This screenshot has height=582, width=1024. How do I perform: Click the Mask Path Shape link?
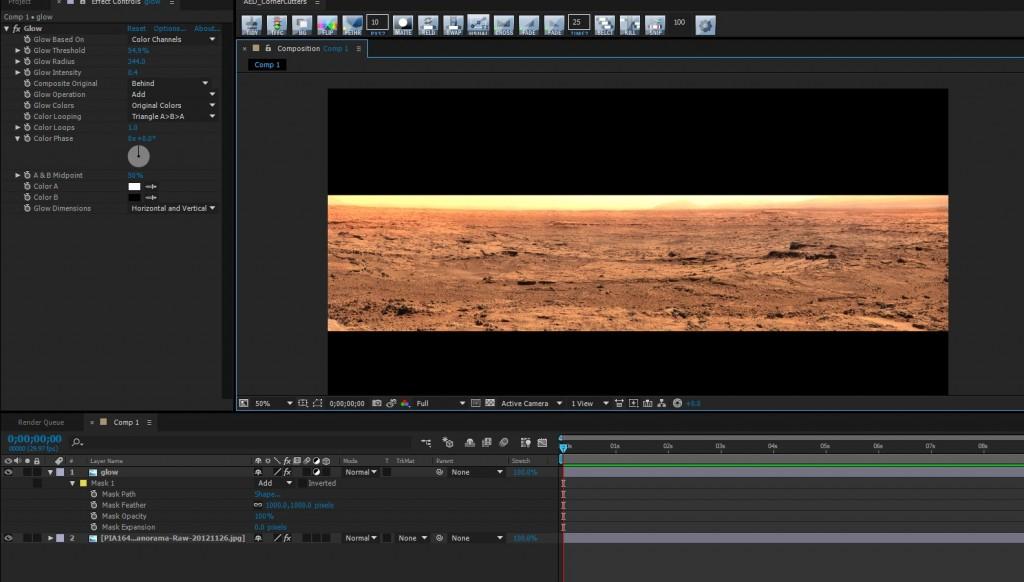267,494
